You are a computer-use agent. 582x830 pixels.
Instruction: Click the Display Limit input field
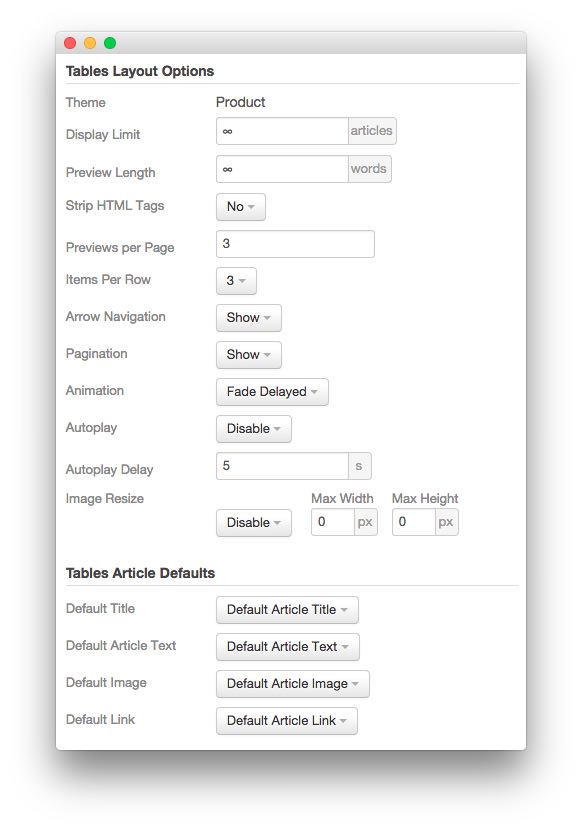click(x=282, y=131)
